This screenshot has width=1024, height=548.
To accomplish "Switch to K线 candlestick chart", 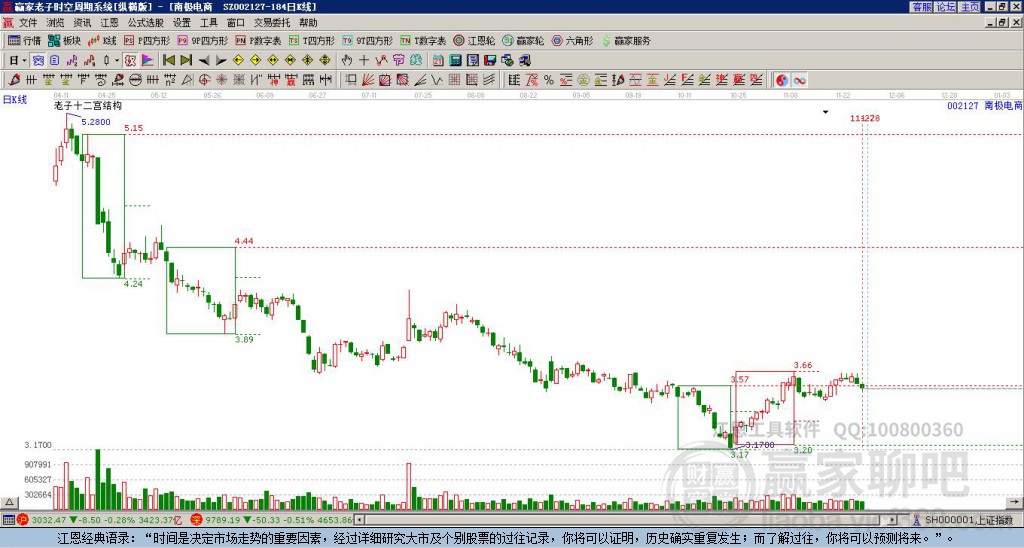I will click(x=102, y=40).
